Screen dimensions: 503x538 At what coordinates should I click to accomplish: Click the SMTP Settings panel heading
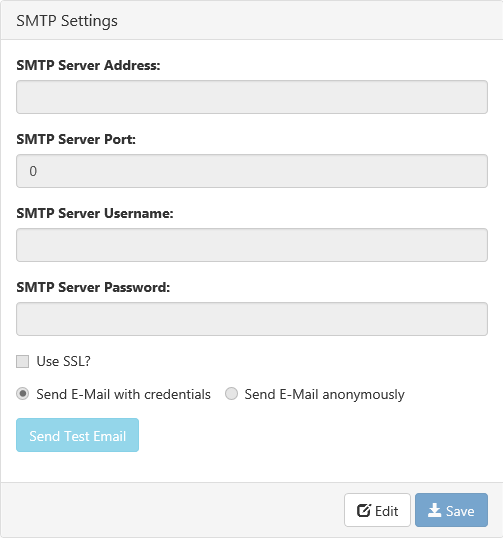[x=67, y=21]
